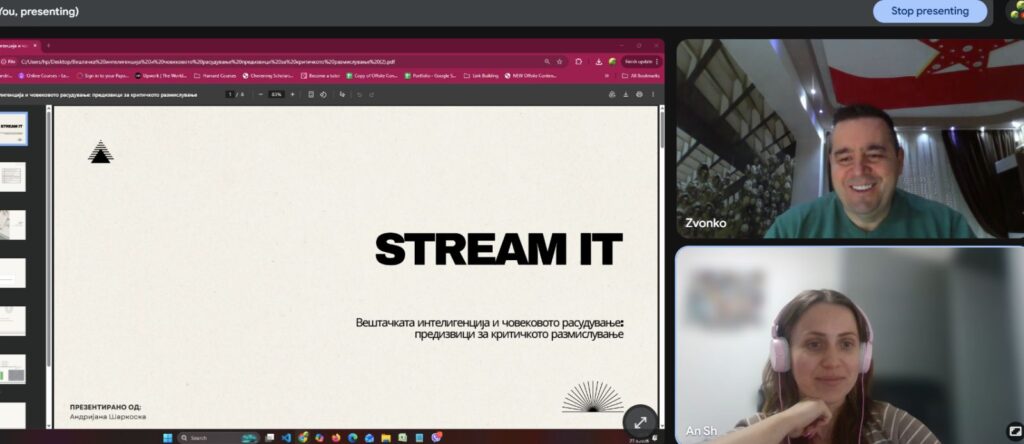The width and height of the screenshot is (1024, 444).
Task: Open the Link Building bookmark folder
Action: click(x=482, y=75)
